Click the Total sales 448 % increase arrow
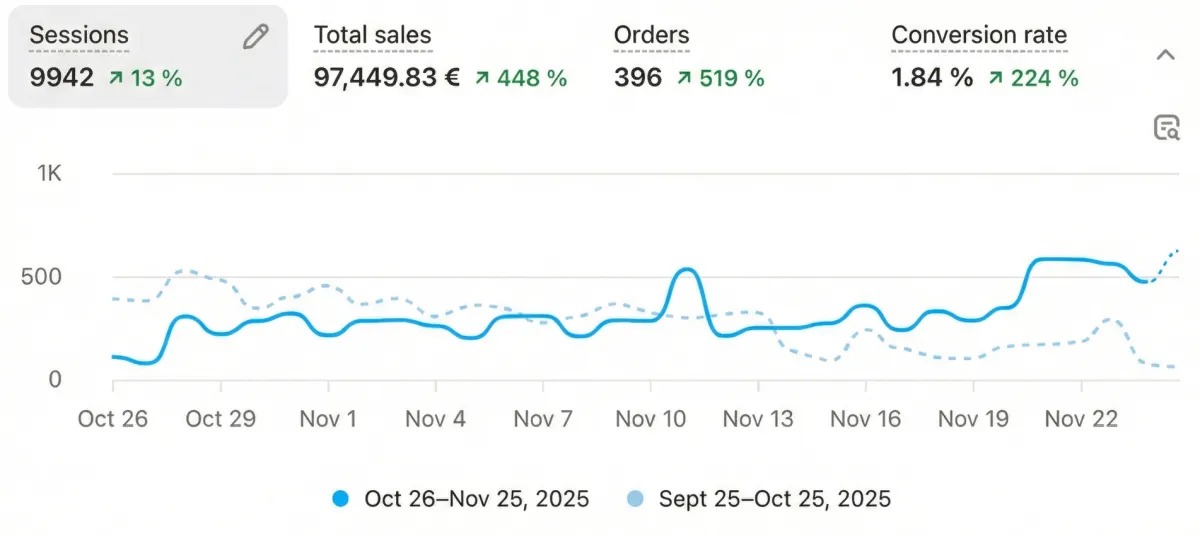The height and width of the screenshot is (536, 1200). pos(484,78)
